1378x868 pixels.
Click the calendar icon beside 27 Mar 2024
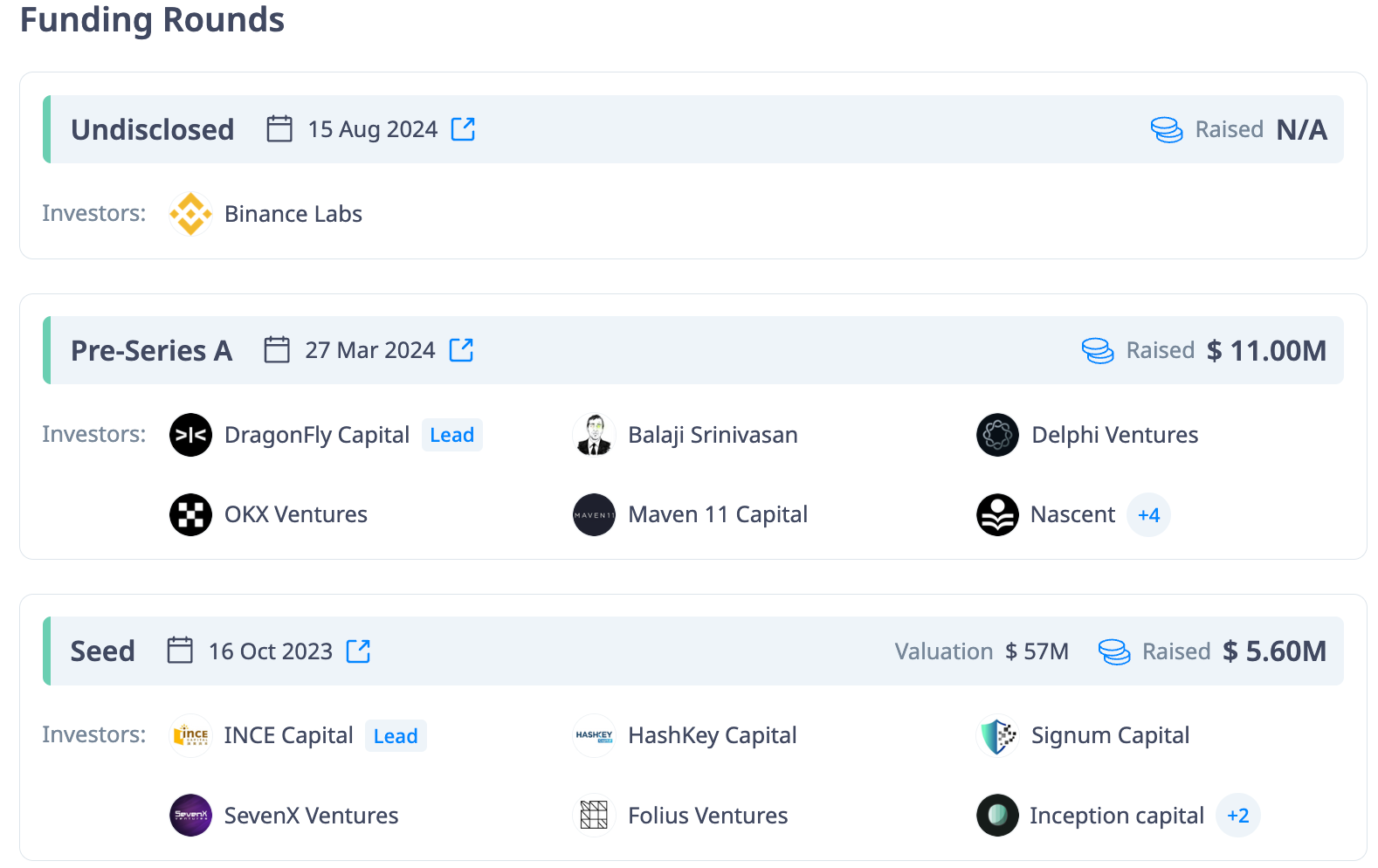[x=277, y=350]
